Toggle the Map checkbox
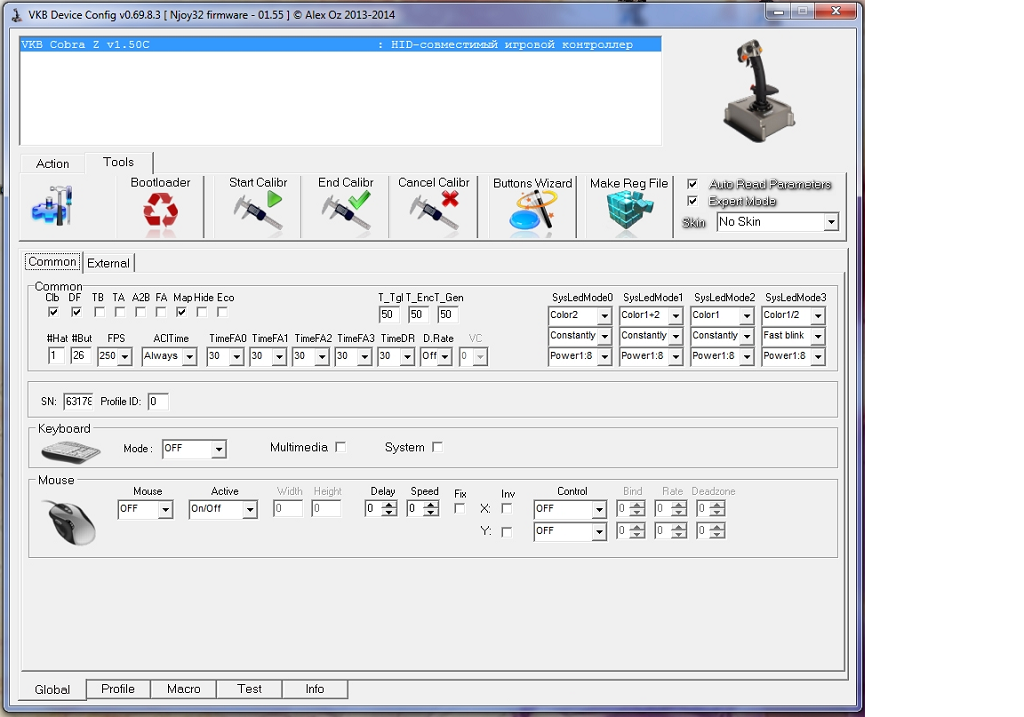This screenshot has width=1024, height=717. point(182,312)
